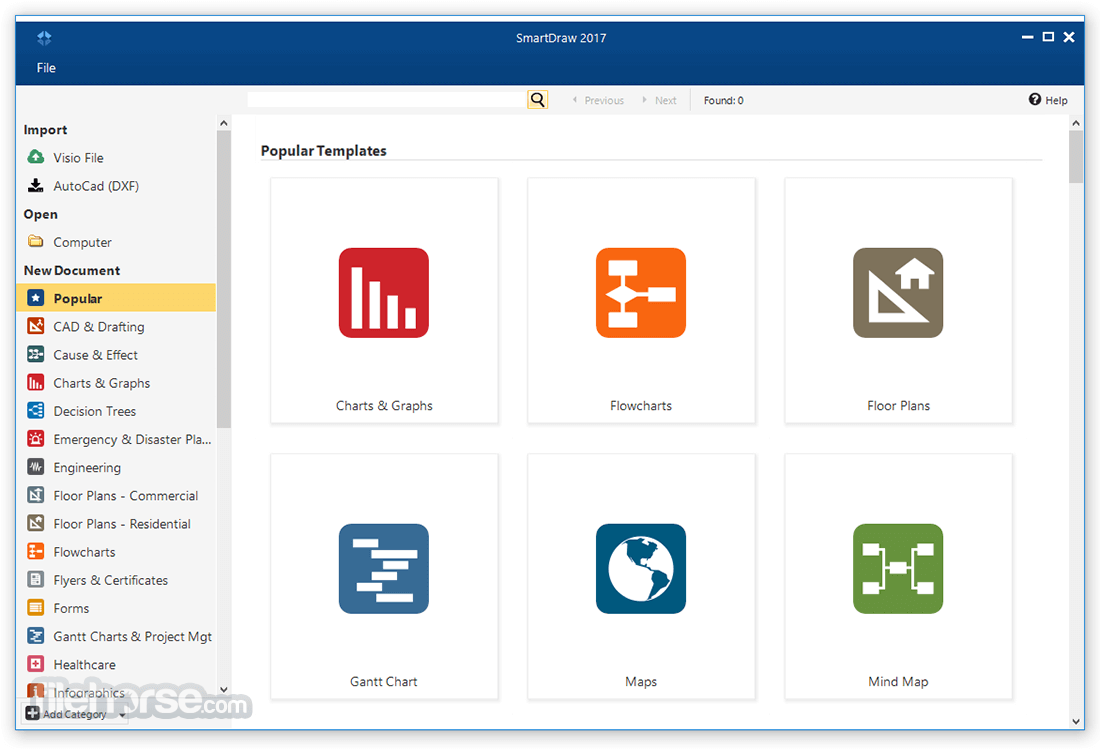The image size is (1100, 749).
Task: Open Help
Action: (x=1048, y=100)
